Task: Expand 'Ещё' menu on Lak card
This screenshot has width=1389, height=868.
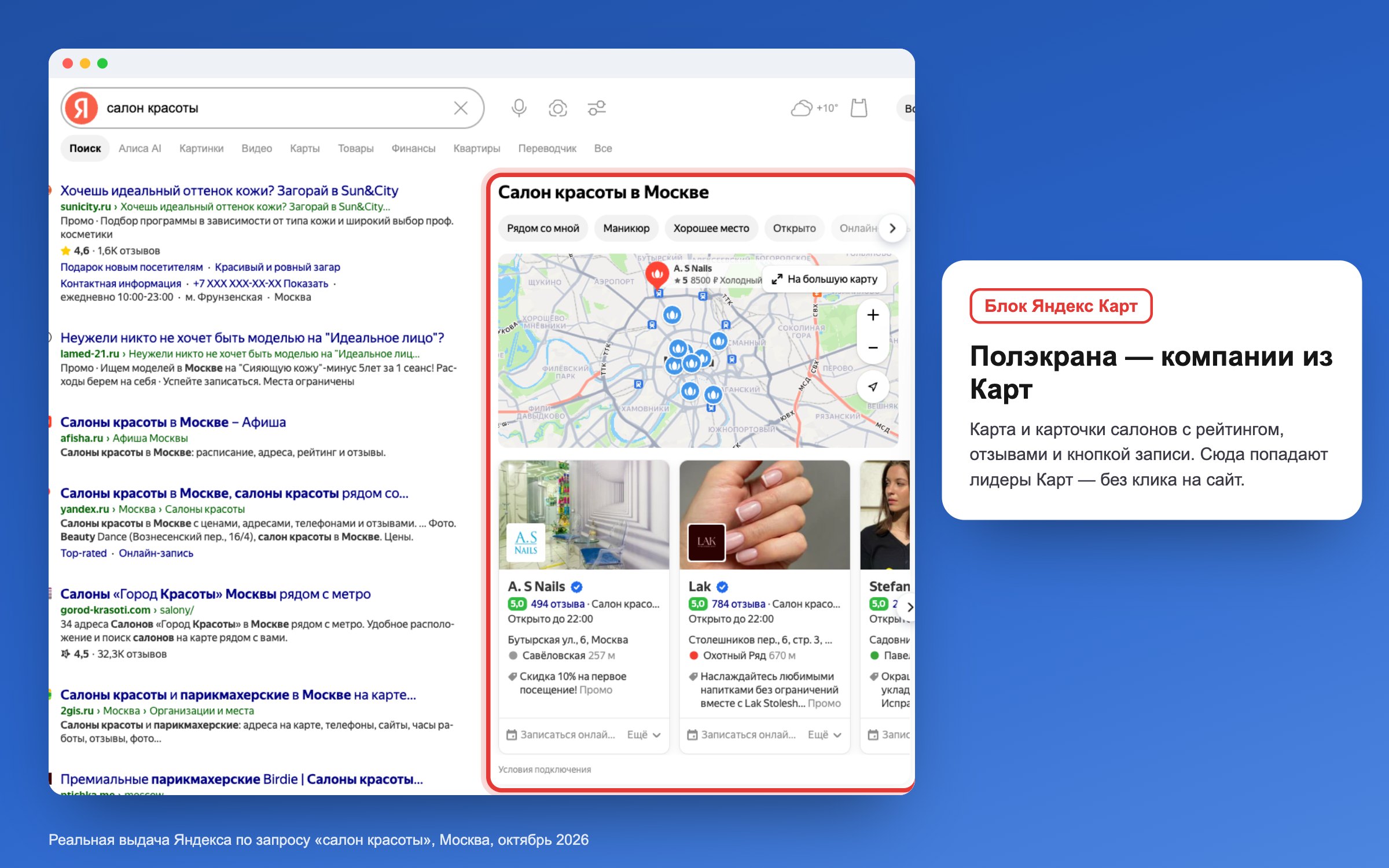Action: coord(824,735)
